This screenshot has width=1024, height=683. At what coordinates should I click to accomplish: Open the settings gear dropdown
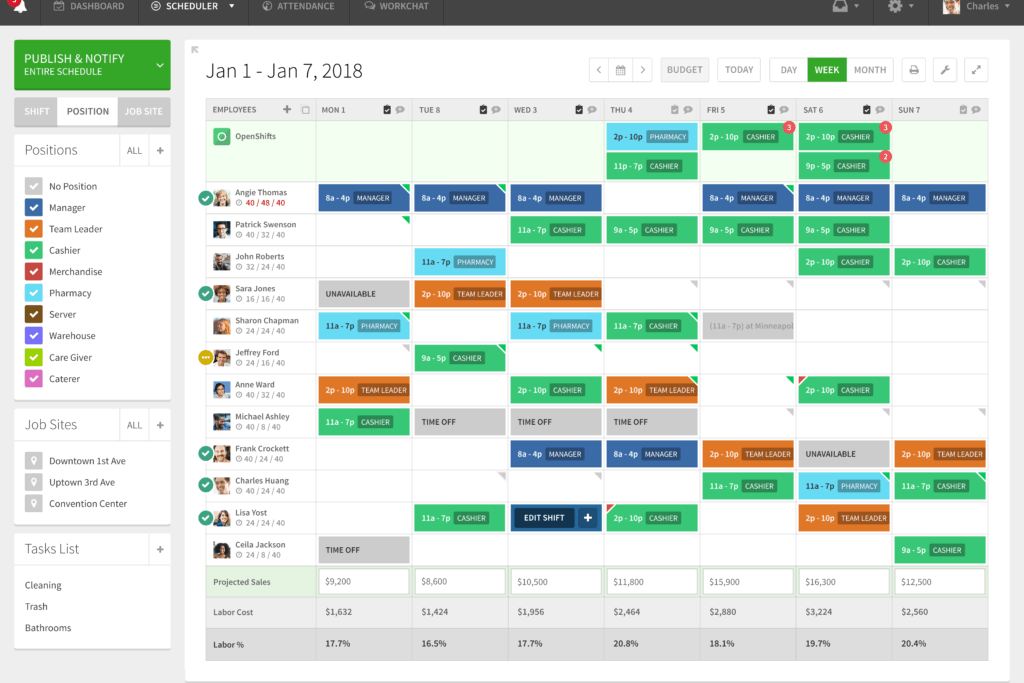[901, 7]
